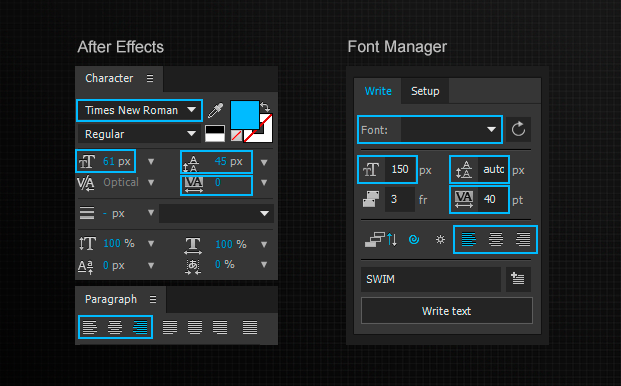Align center in Font Manager
621x386 pixels.
pos(495,240)
